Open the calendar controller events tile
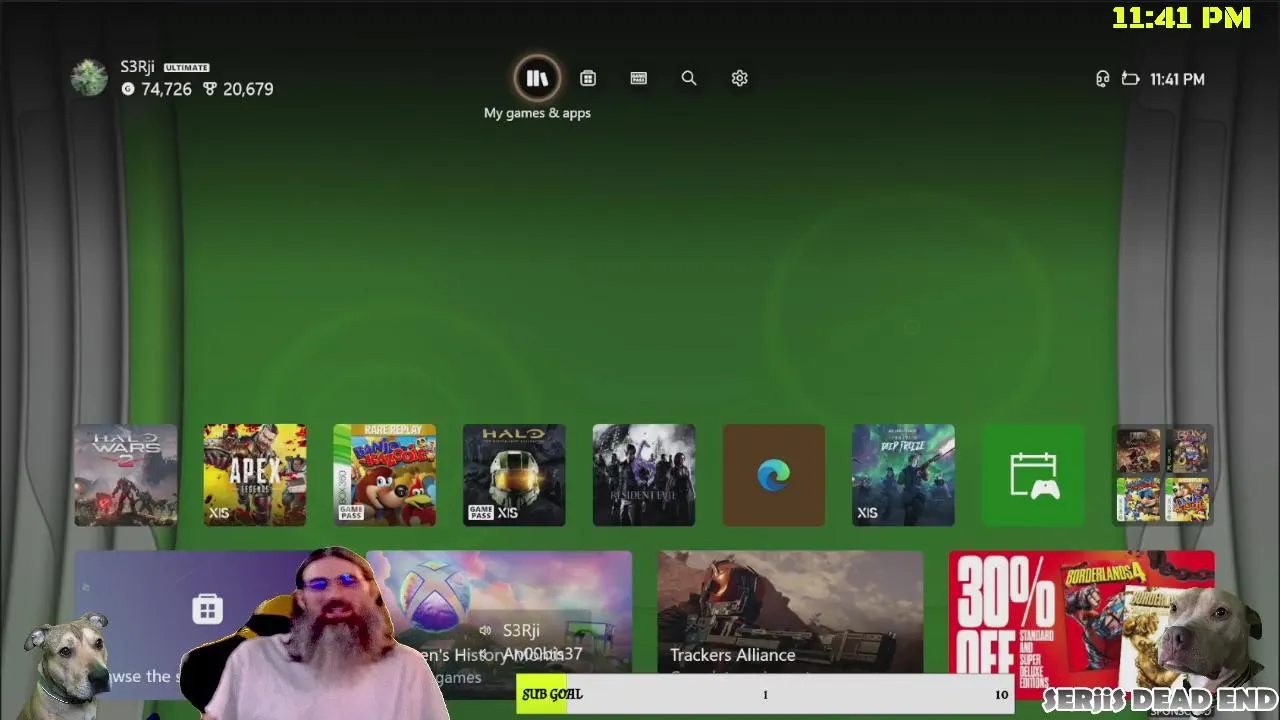 [1033, 475]
